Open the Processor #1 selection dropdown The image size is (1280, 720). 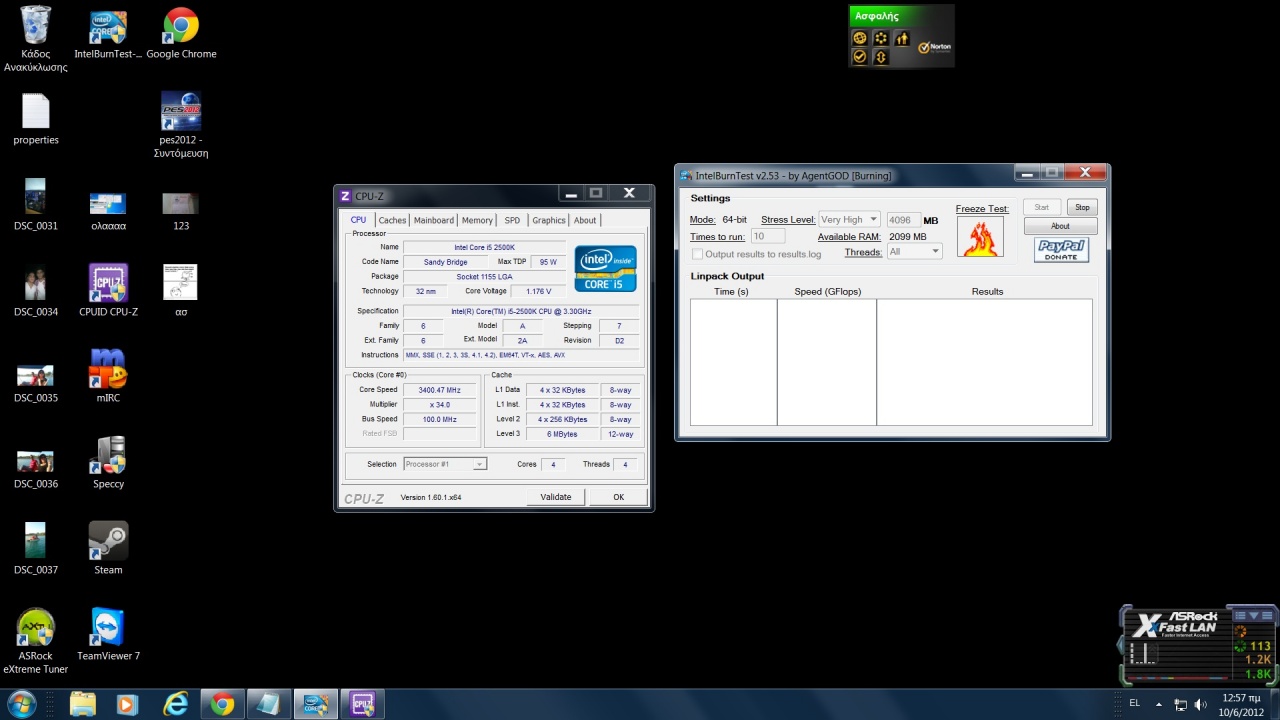click(444, 464)
